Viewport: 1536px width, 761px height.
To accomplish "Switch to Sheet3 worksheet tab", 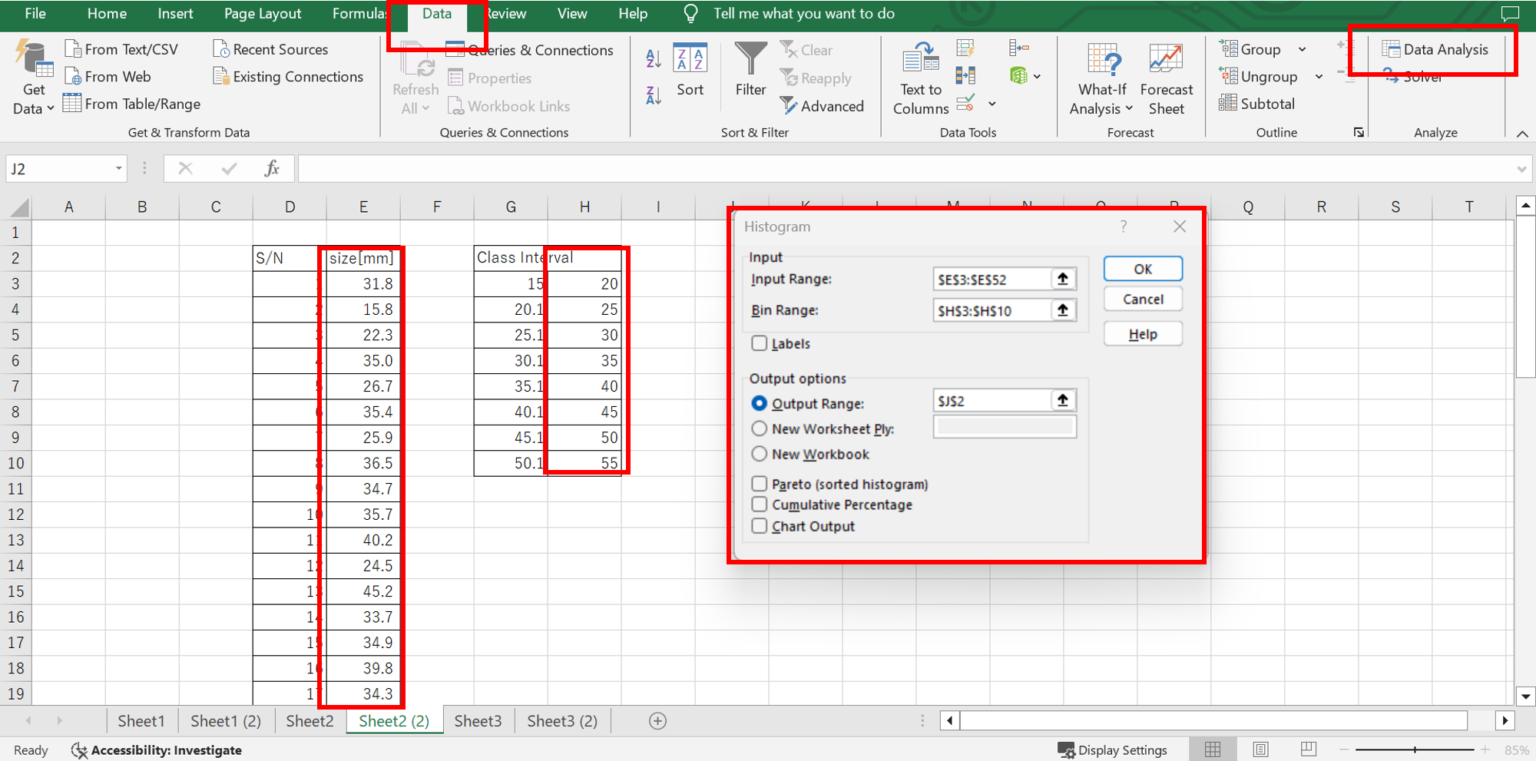I will click(x=478, y=721).
